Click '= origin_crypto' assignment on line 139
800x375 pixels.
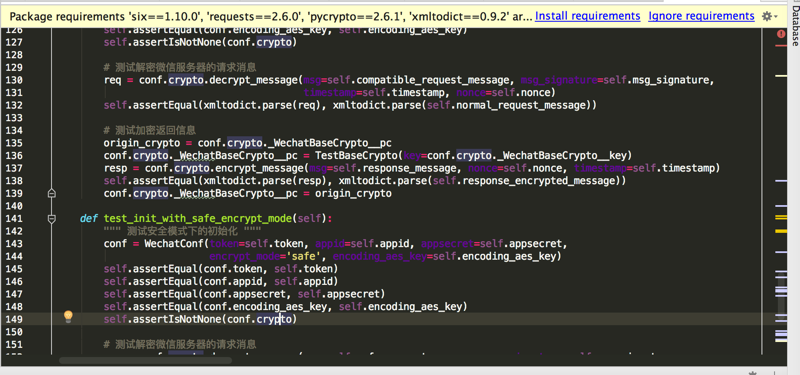pos(347,193)
